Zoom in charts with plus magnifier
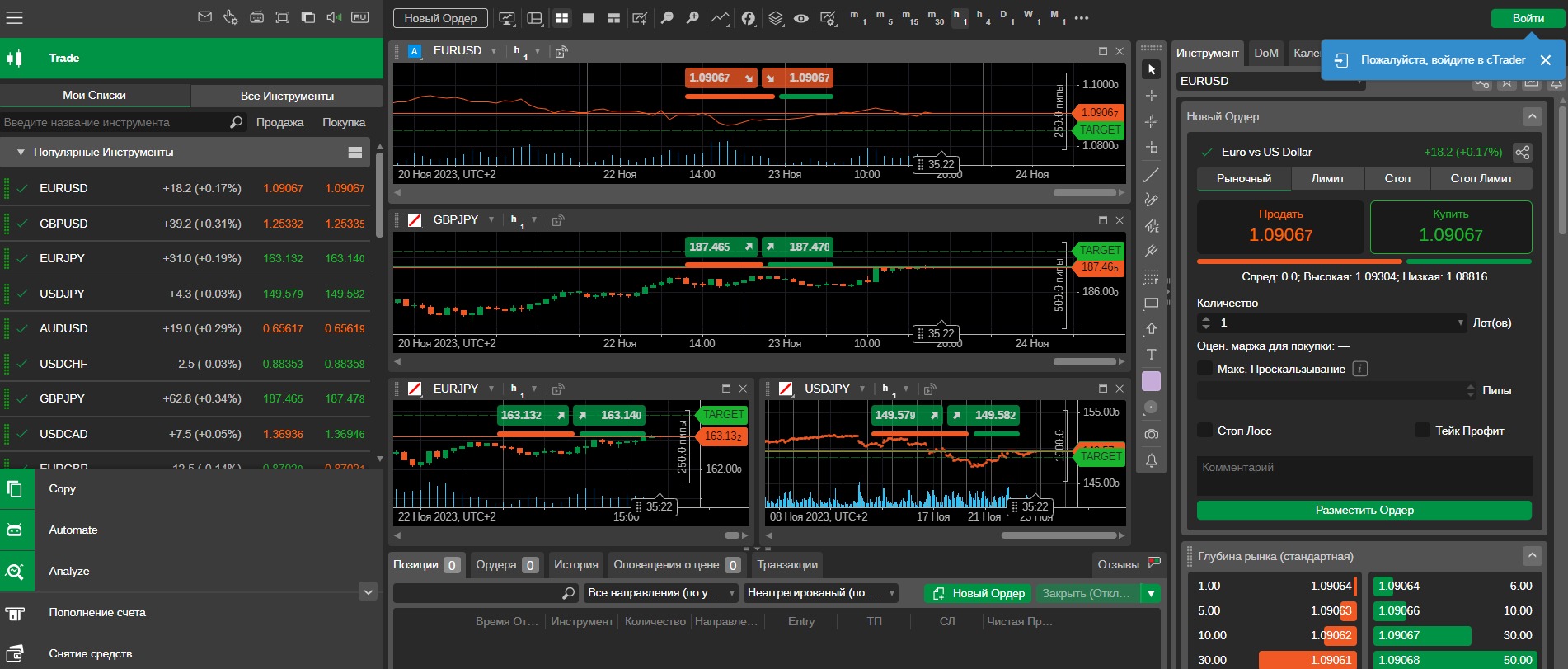 [692, 18]
